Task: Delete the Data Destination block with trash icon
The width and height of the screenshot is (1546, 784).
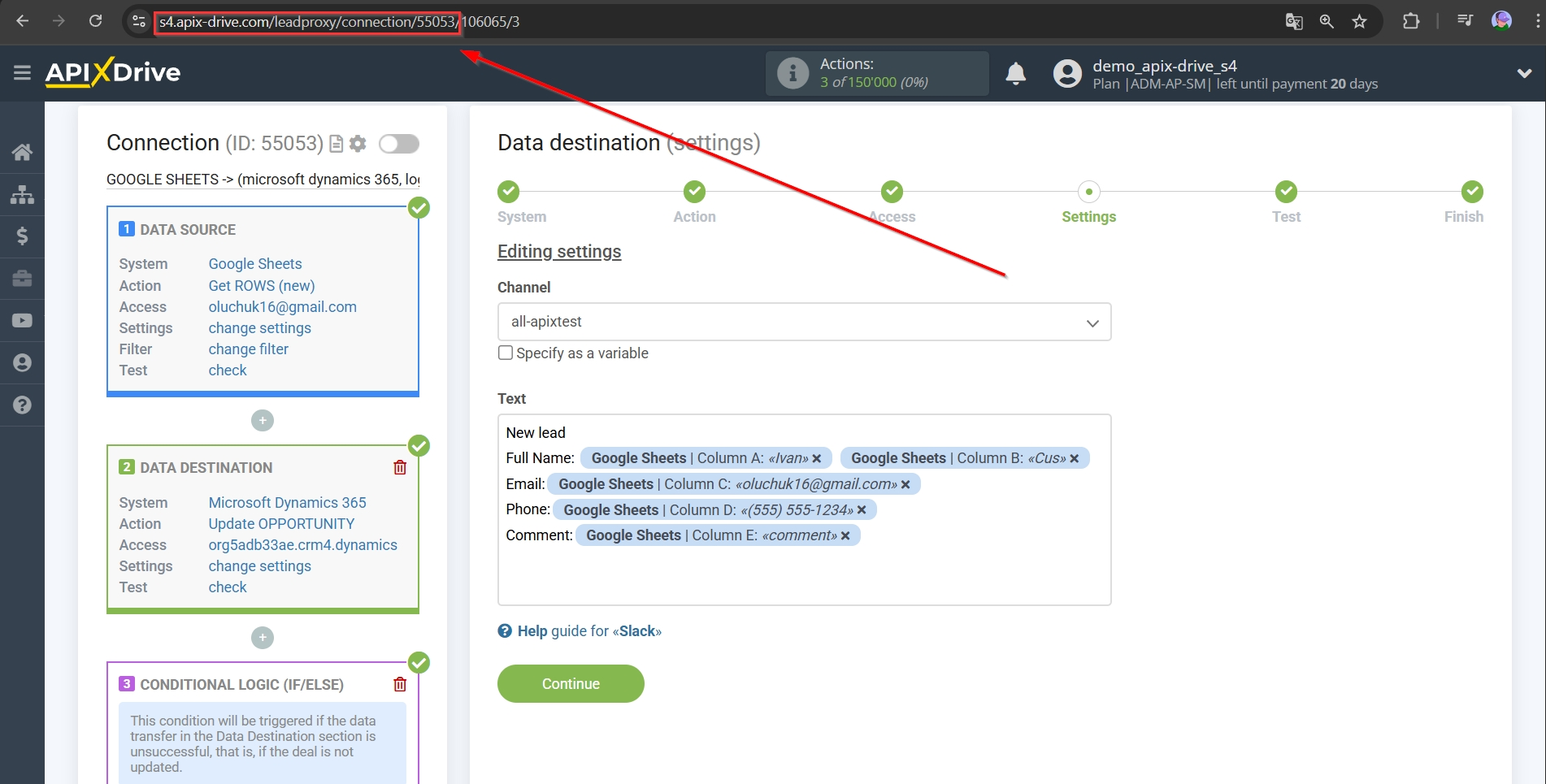Action: [400, 467]
